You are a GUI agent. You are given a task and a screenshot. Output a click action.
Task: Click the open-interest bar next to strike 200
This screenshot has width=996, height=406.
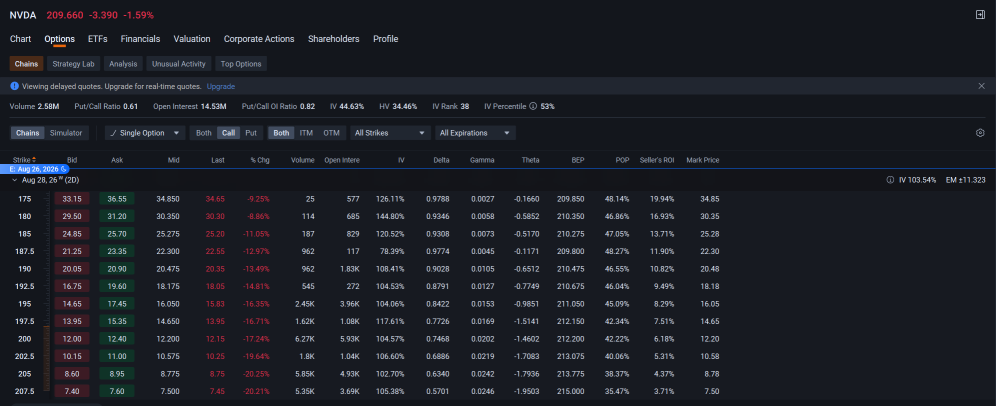pyautogui.click(x=46, y=339)
